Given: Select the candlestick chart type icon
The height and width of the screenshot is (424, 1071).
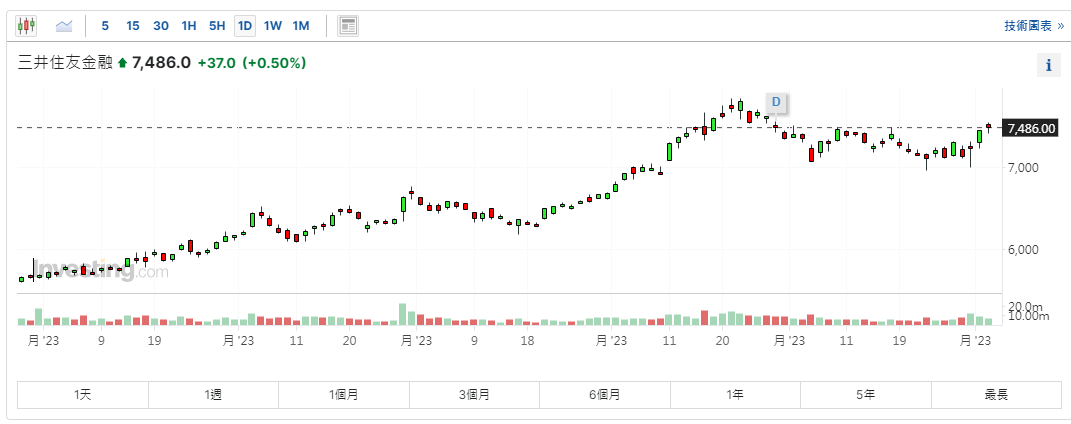Looking at the screenshot, I should 26,25.
